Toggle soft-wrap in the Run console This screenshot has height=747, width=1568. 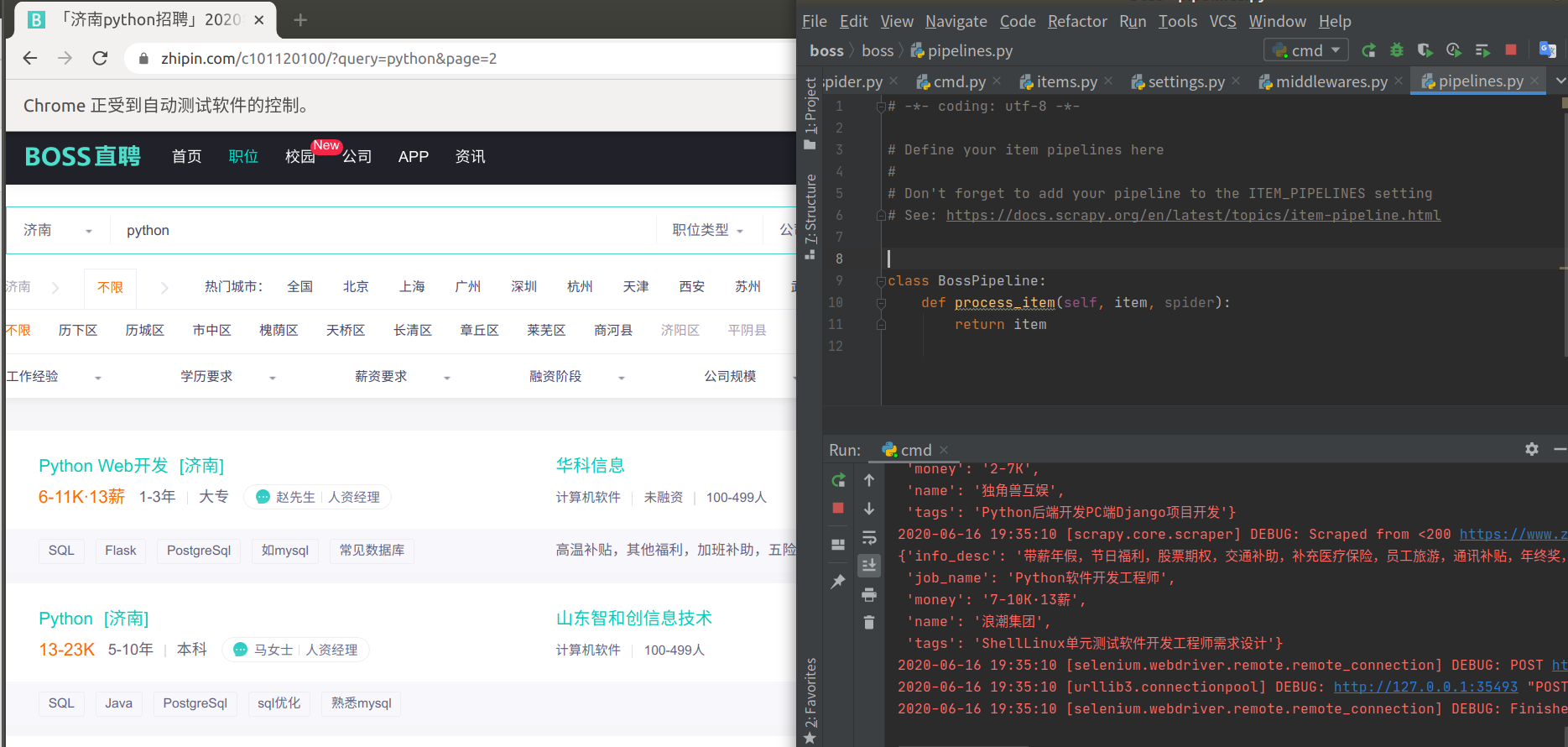(869, 537)
